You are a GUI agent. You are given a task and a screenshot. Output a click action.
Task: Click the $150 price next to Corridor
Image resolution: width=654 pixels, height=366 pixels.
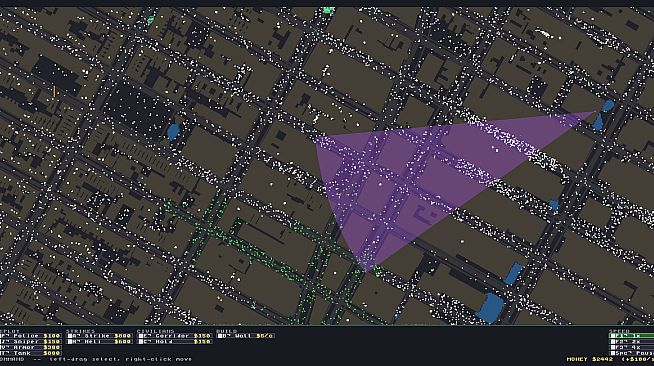202,336
